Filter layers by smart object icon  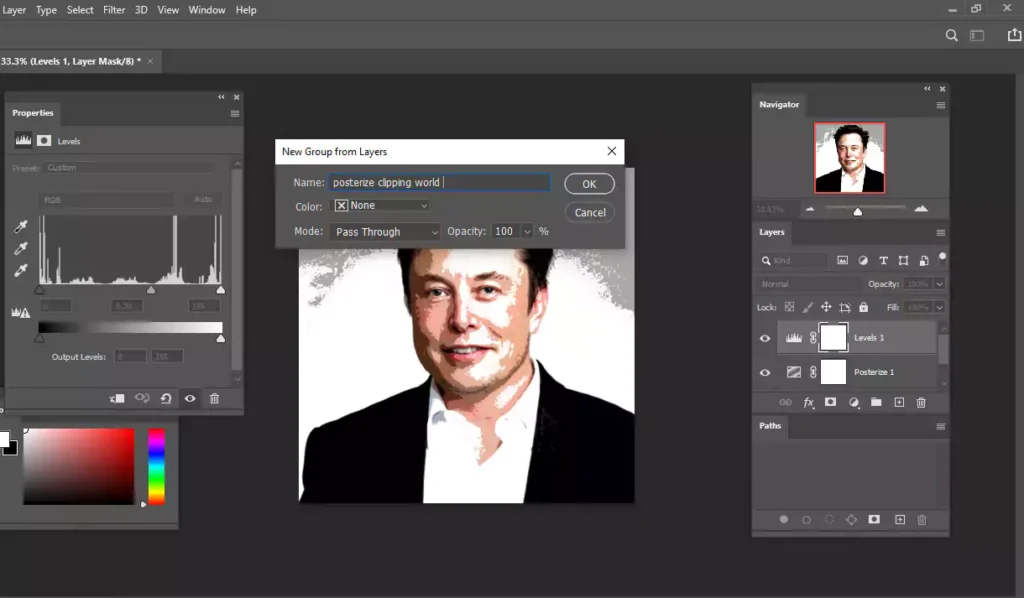click(x=923, y=260)
